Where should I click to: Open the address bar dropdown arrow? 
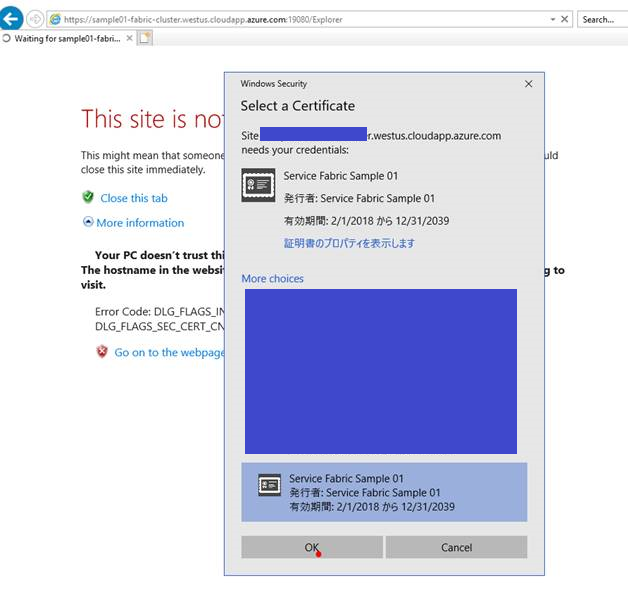tap(553, 19)
